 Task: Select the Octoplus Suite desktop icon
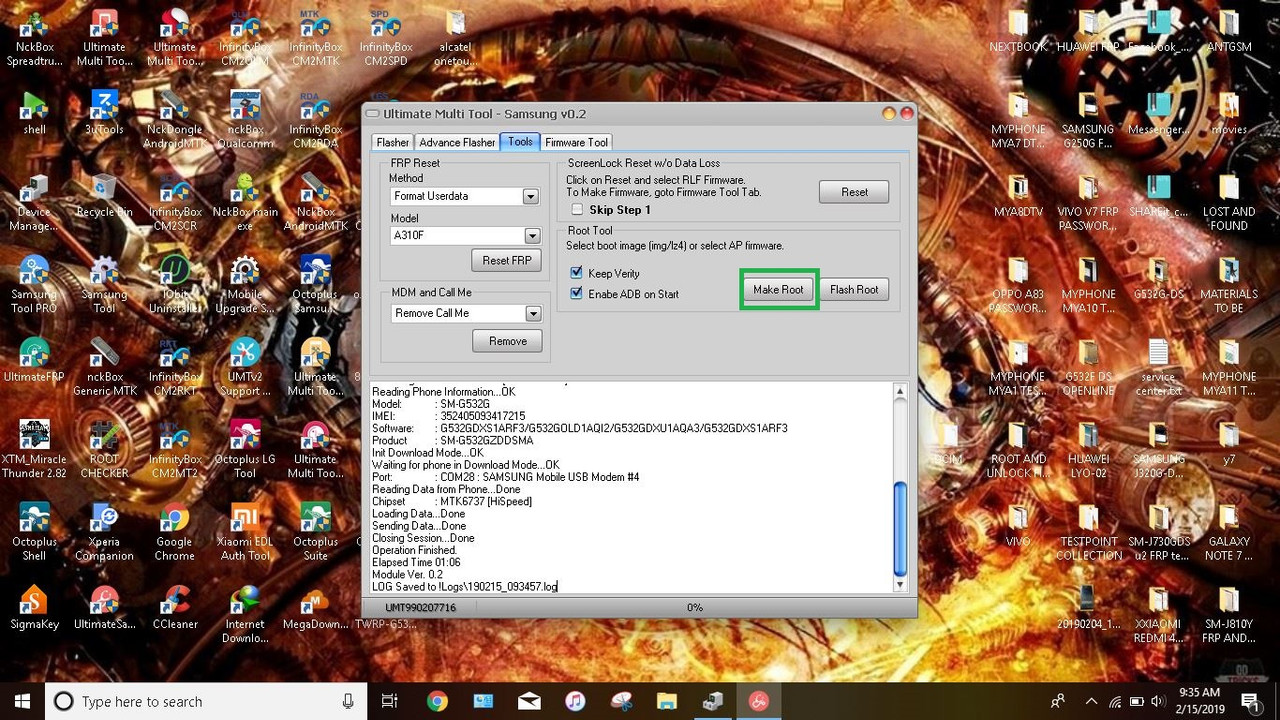315,532
